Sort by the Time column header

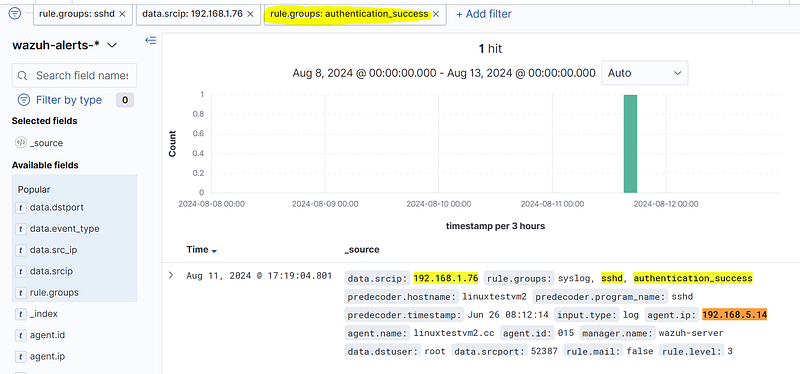click(x=197, y=250)
